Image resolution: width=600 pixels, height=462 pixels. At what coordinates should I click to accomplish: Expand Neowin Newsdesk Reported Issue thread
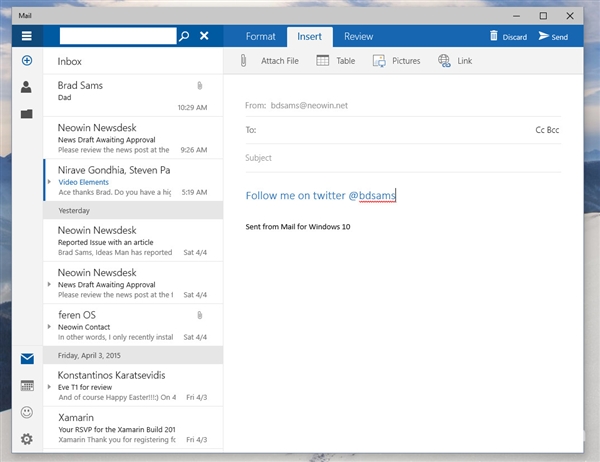[x=50, y=241]
